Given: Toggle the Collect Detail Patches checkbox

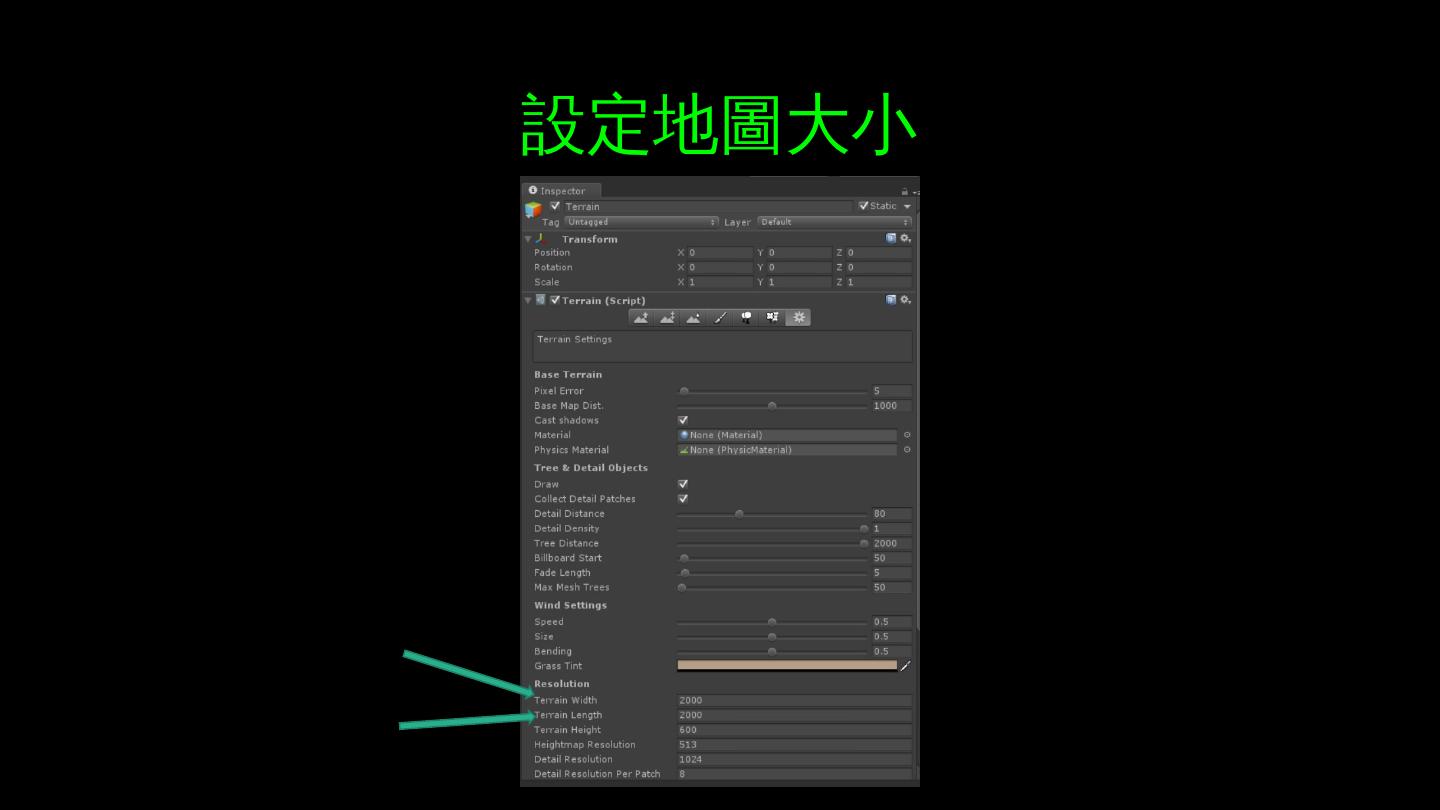Looking at the screenshot, I should coord(683,499).
